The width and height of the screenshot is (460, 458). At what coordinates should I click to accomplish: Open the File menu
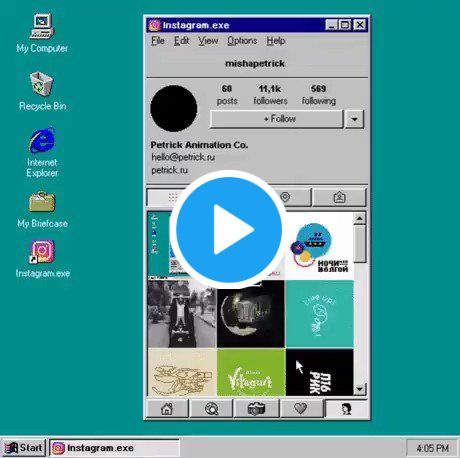(158, 41)
